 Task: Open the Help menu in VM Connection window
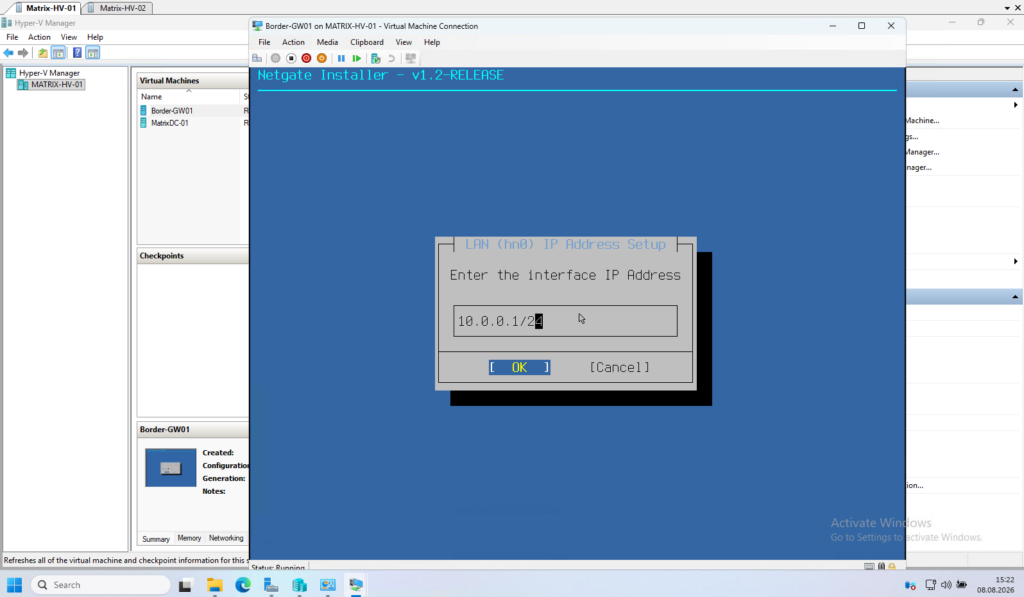[432, 42]
